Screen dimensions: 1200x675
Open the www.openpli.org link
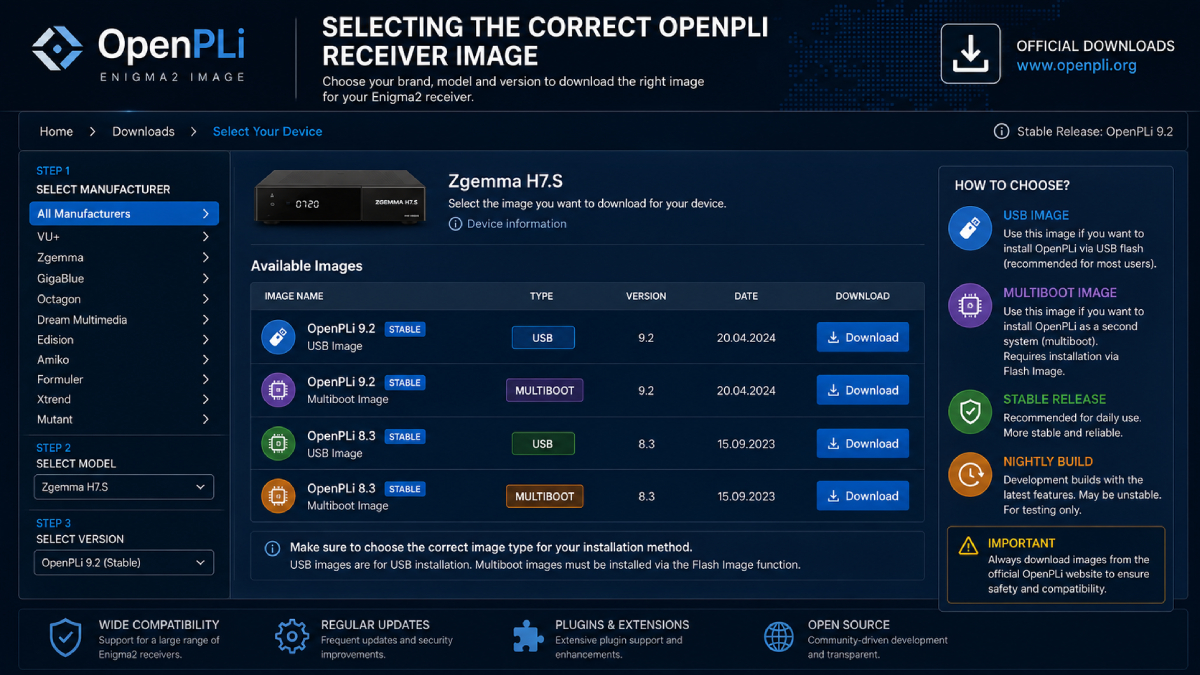1076,65
